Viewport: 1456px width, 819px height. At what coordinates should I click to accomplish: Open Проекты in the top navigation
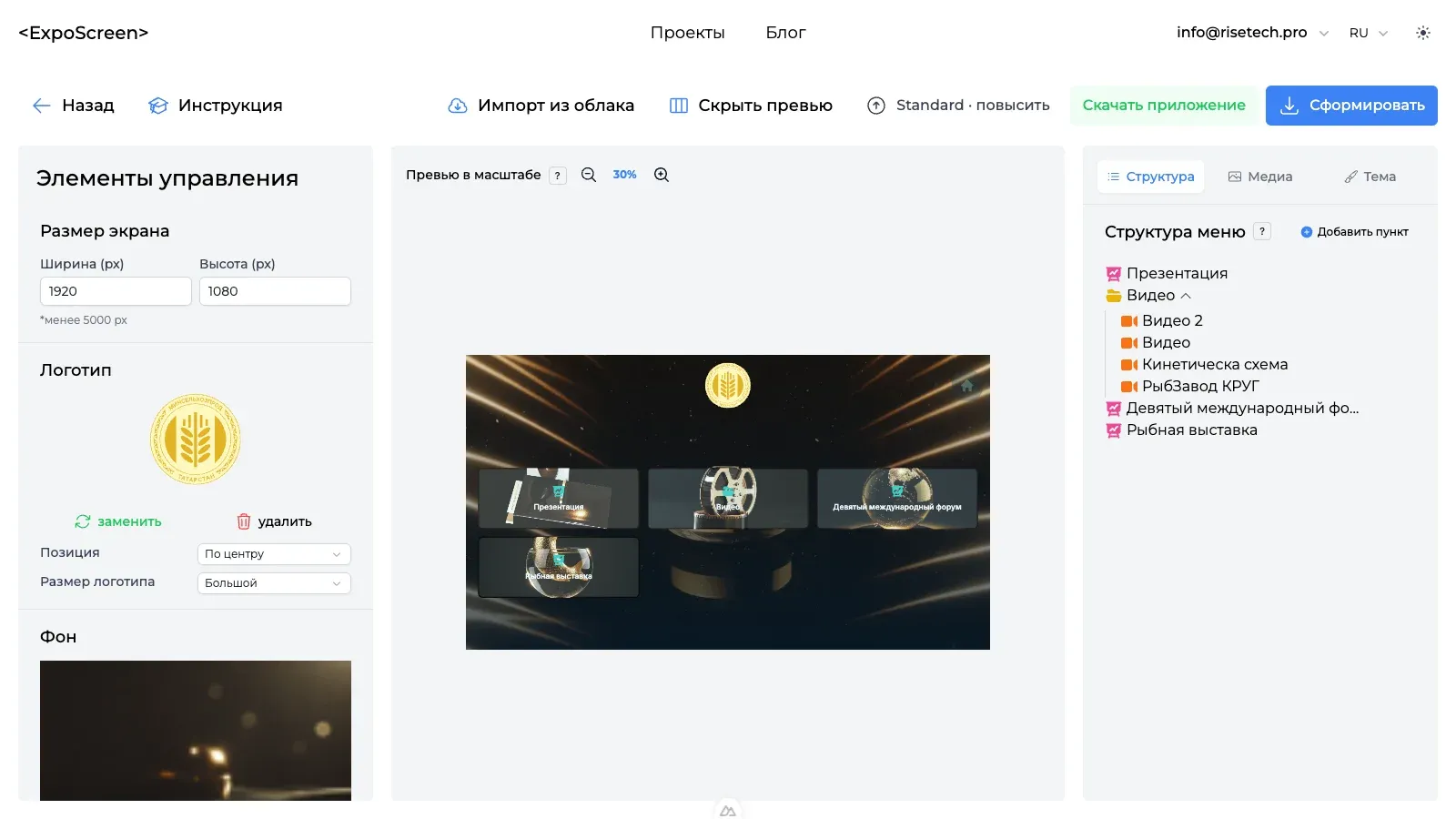[688, 33]
